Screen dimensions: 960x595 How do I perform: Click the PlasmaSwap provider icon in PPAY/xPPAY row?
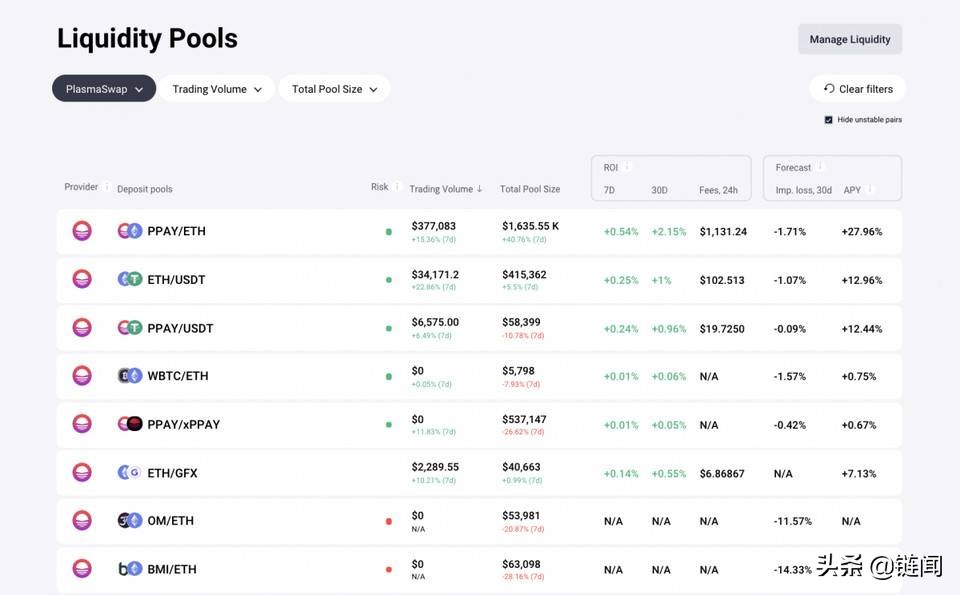(82, 424)
